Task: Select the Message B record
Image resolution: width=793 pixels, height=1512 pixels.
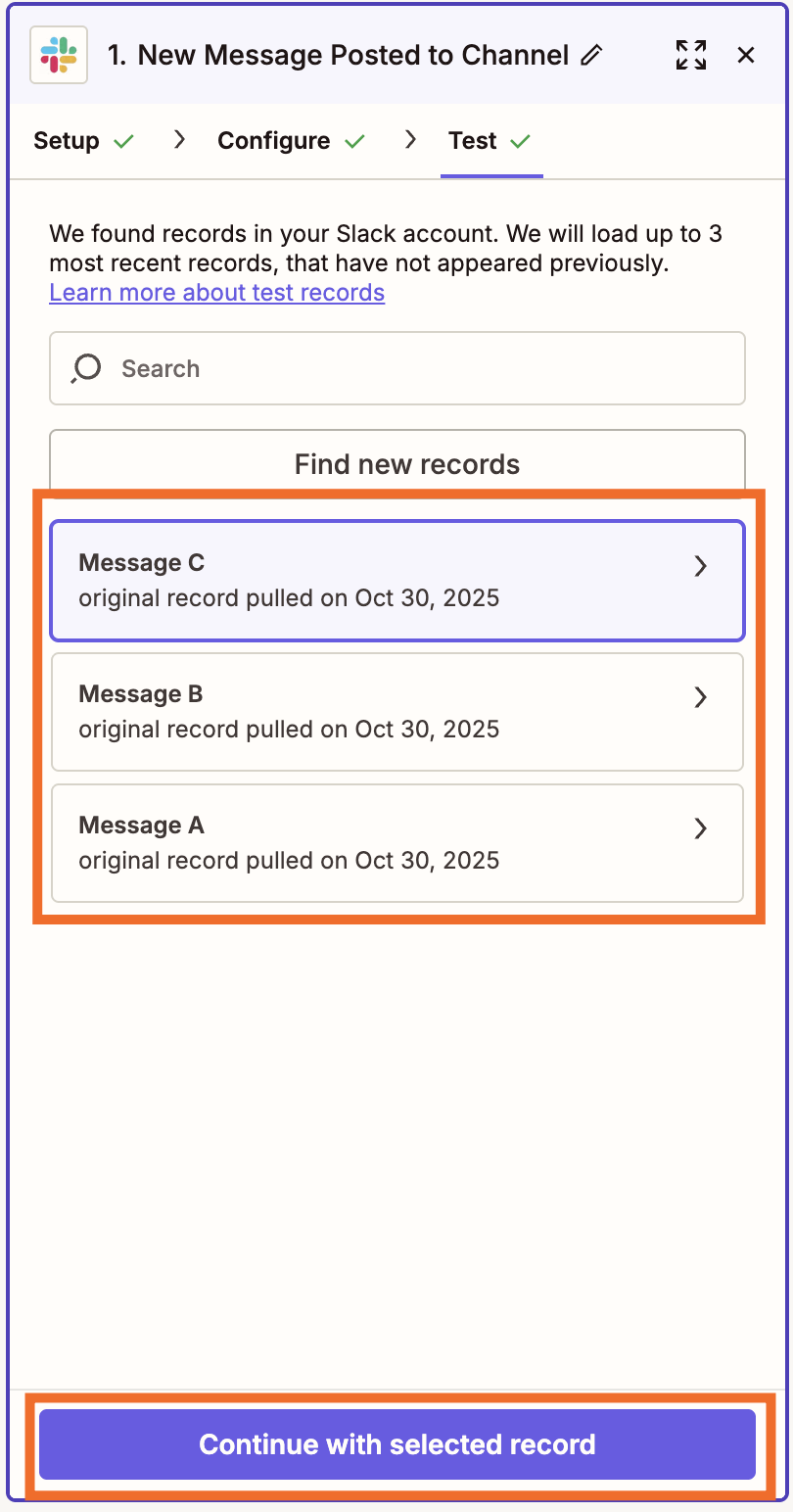Action: (372, 711)
